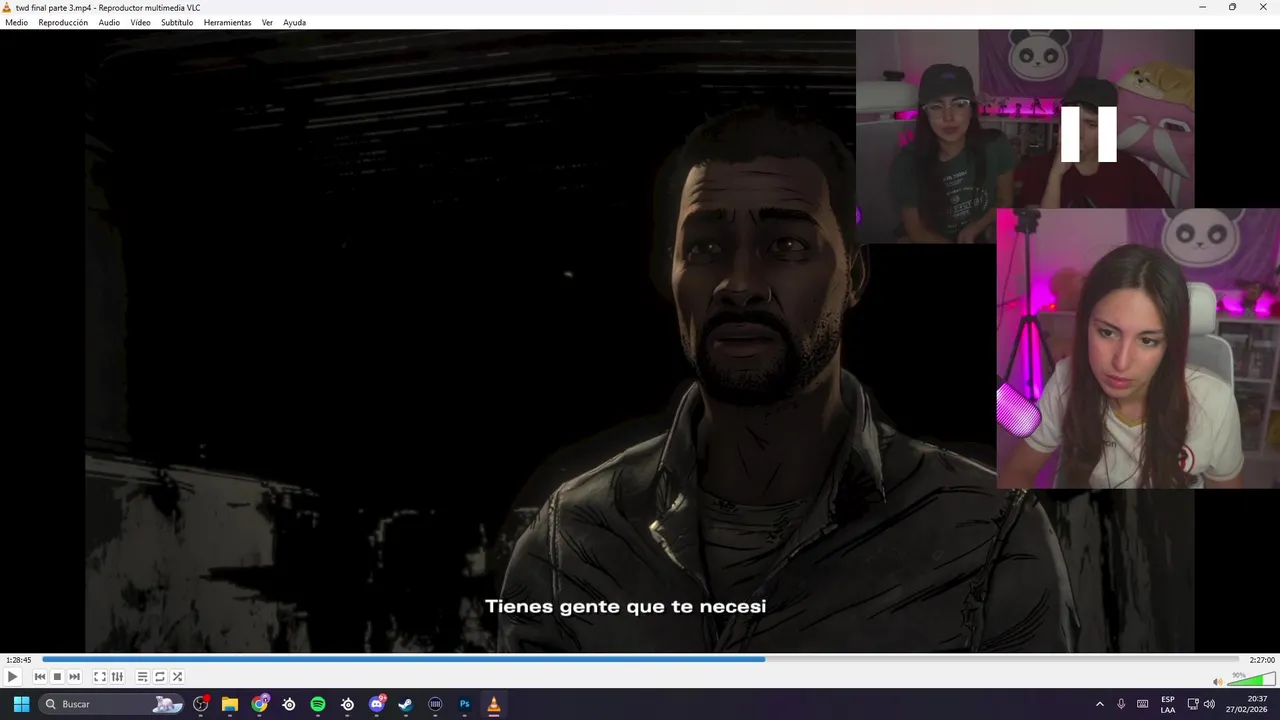1280x720 pixels.
Task: Click the paused video area
Action: click(640, 340)
